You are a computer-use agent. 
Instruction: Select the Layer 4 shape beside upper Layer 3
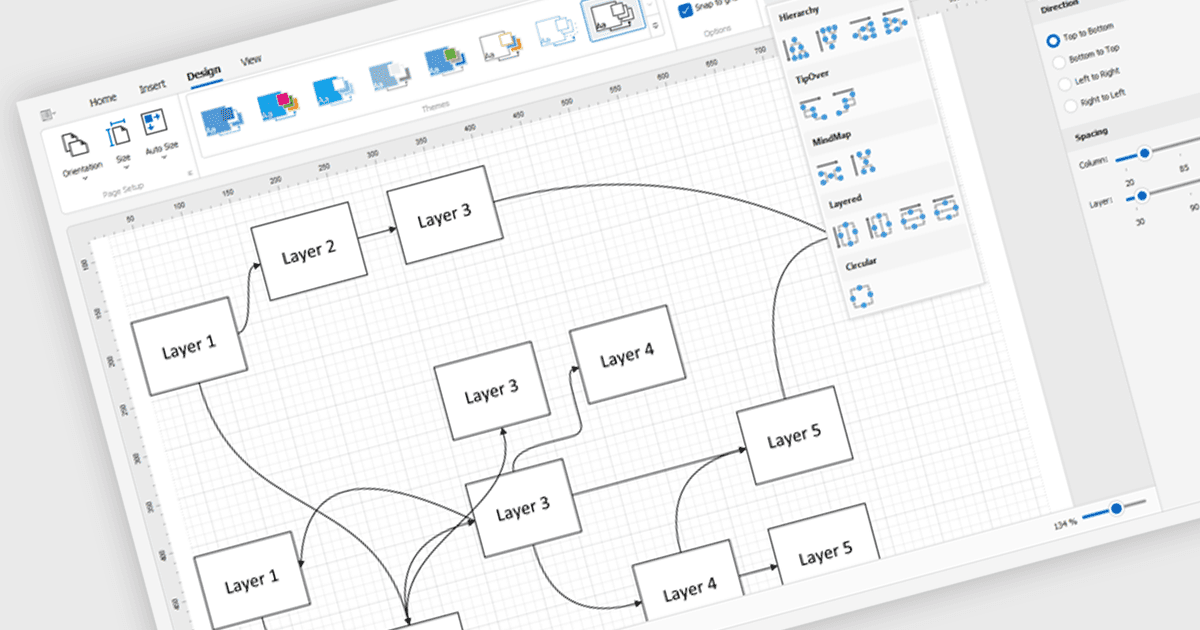627,354
